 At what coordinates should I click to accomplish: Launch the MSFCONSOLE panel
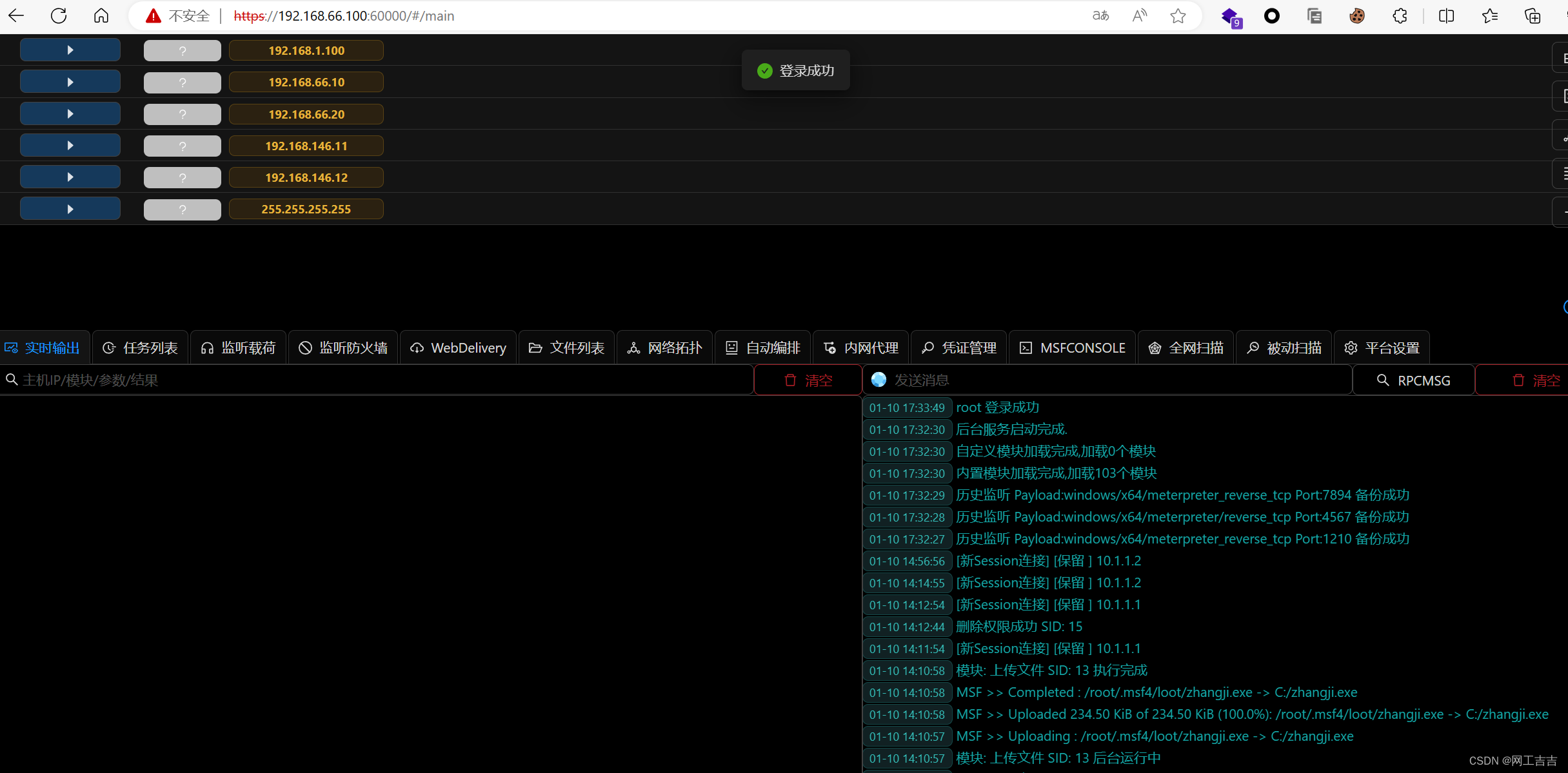click(1071, 347)
